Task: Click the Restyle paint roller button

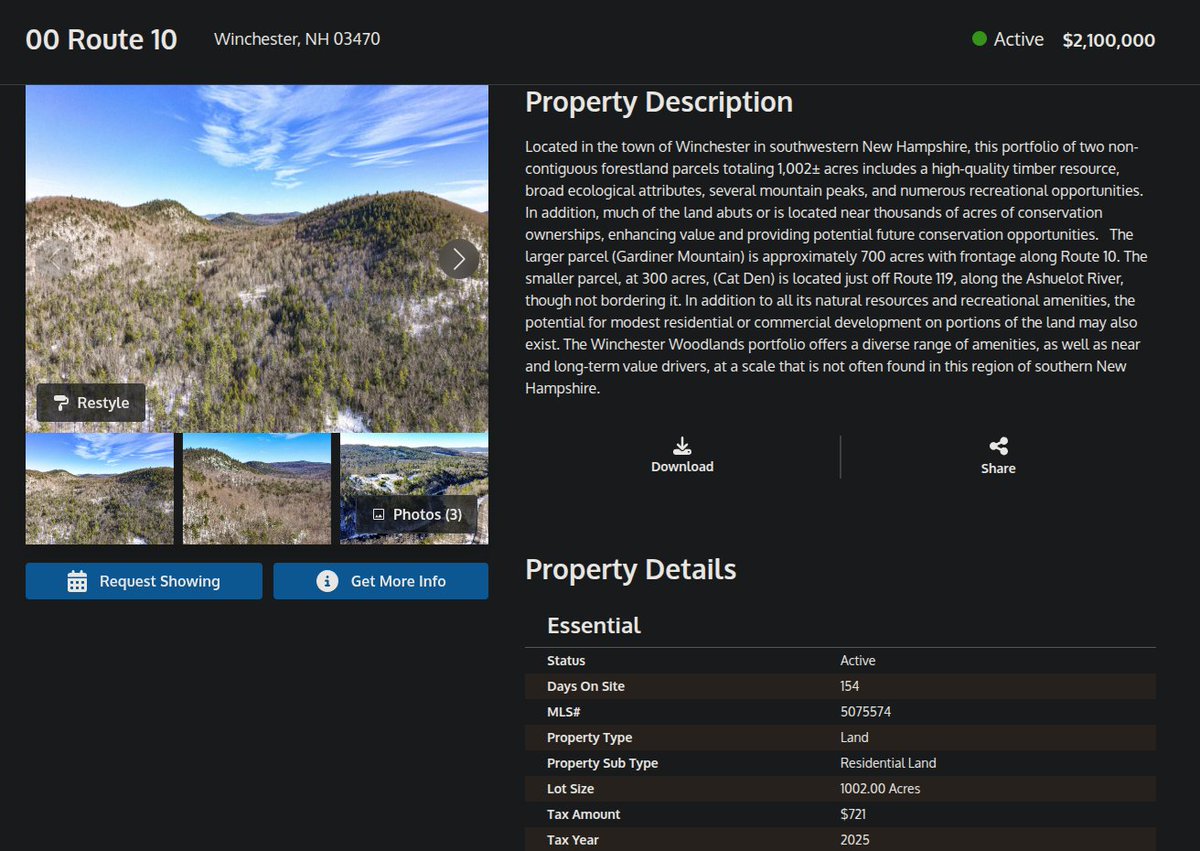Action: click(x=91, y=402)
